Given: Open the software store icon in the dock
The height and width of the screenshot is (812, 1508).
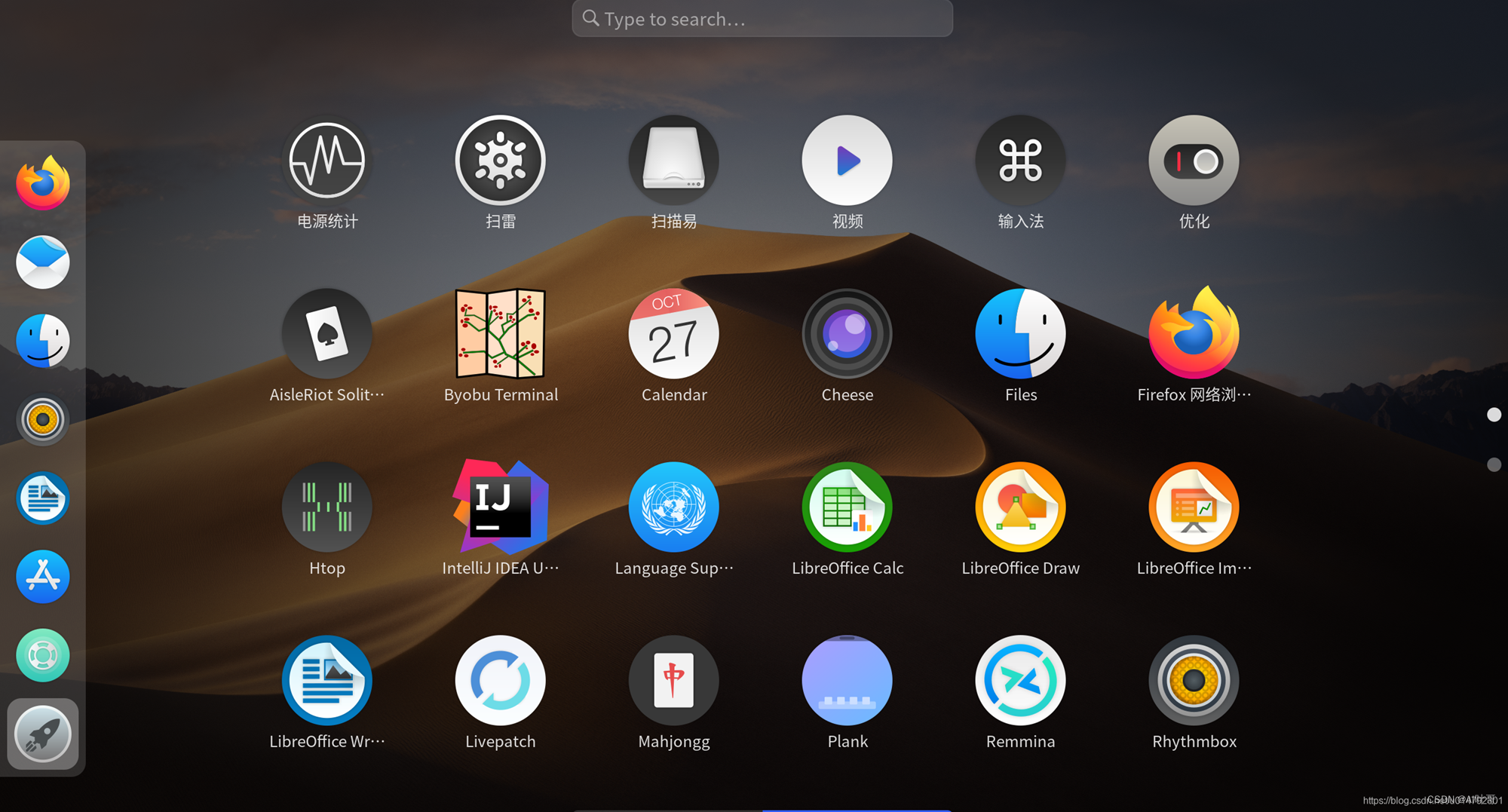Looking at the screenshot, I should [x=43, y=577].
